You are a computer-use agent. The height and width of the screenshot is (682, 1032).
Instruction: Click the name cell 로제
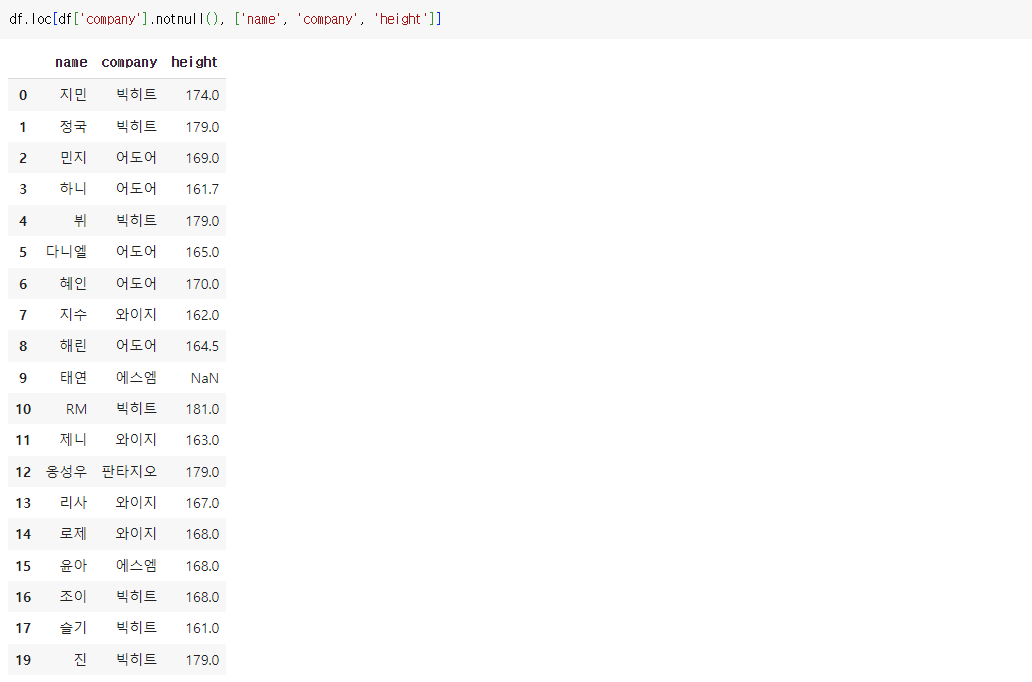tap(73, 534)
